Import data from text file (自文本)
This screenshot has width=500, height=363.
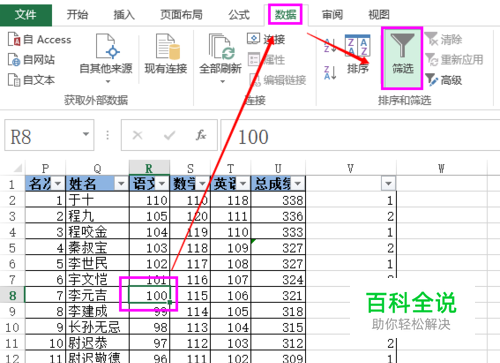tap(31, 80)
